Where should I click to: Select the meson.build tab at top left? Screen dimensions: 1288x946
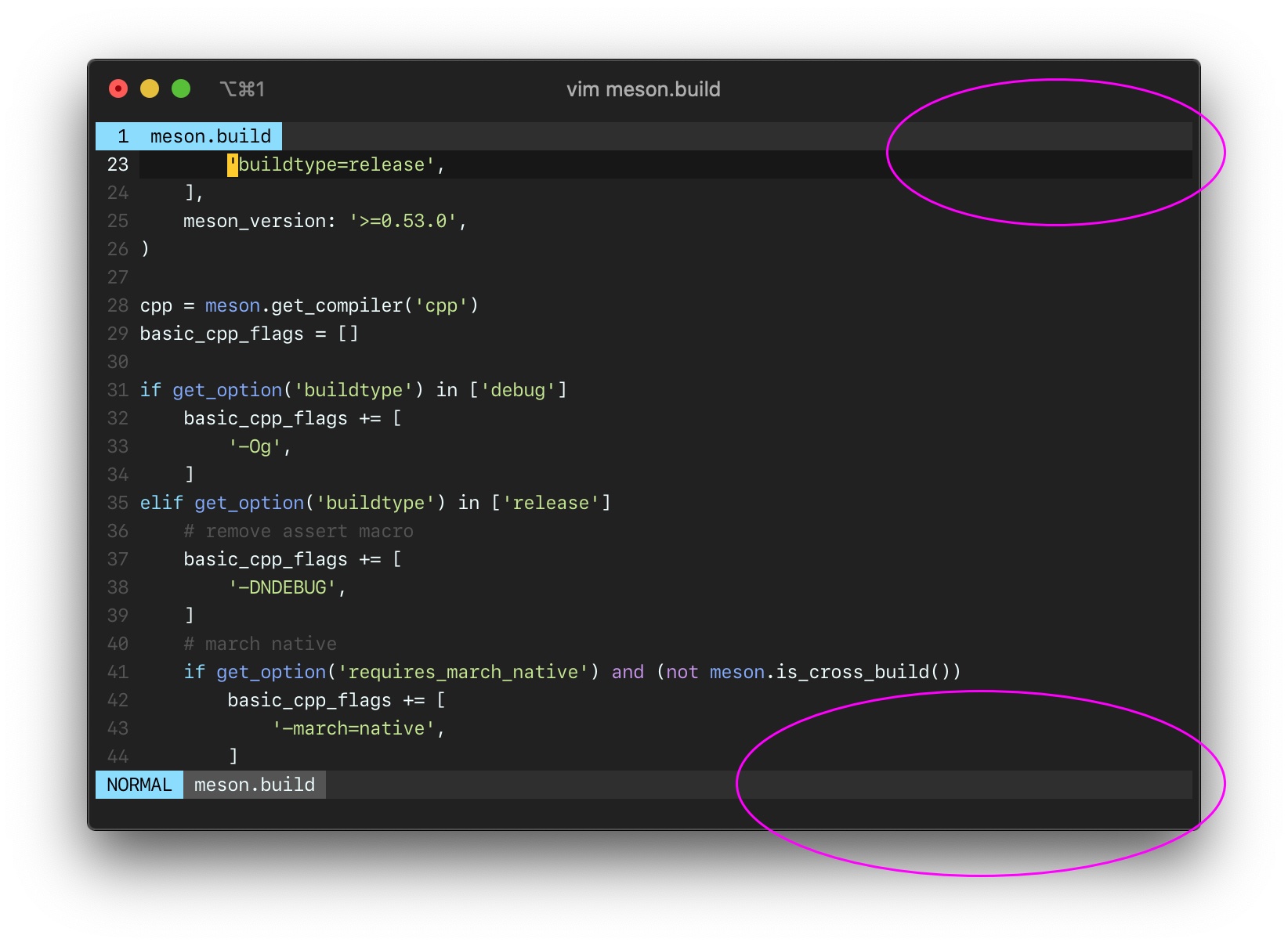pyautogui.click(x=210, y=135)
